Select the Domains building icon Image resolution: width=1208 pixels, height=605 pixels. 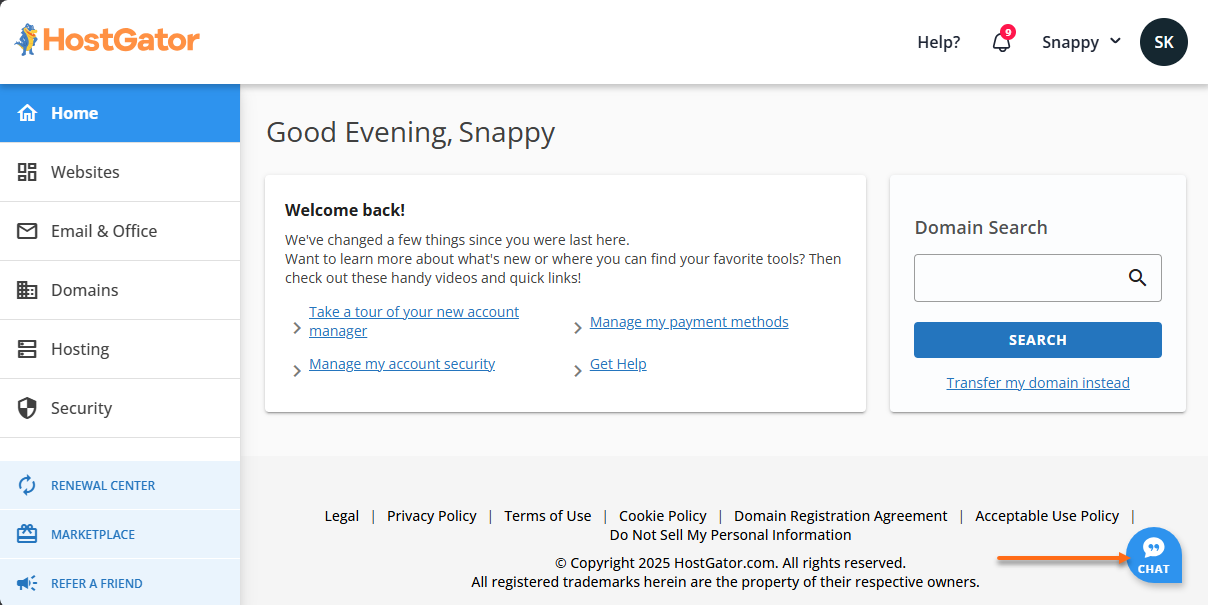pos(27,289)
